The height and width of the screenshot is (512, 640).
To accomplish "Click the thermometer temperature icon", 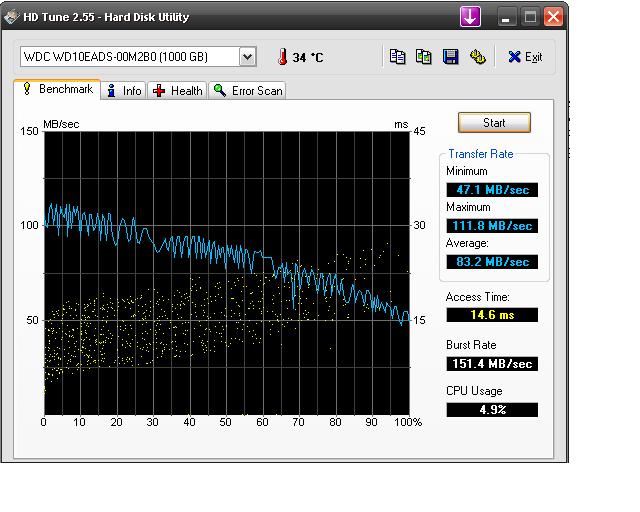I will click(x=282, y=57).
